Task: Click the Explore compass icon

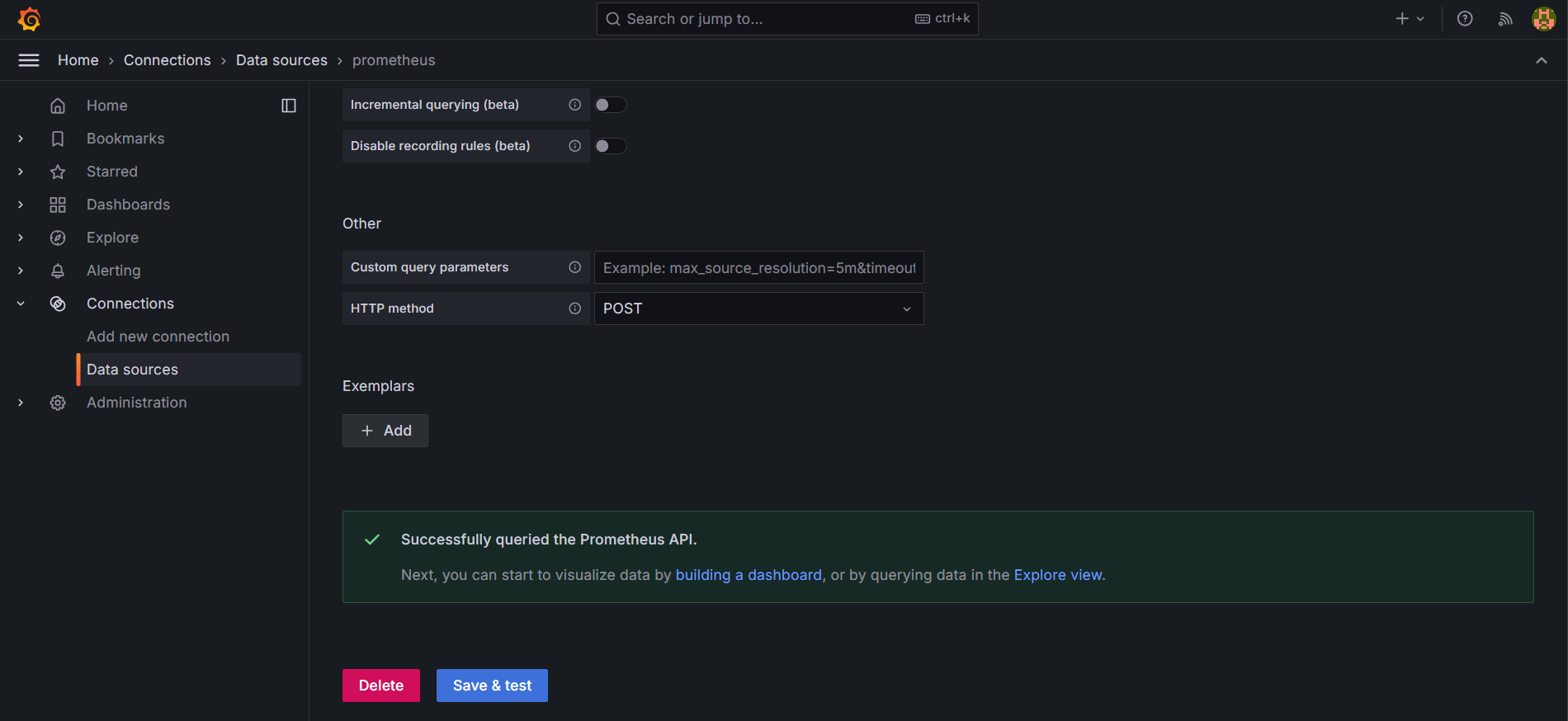Action: click(58, 238)
